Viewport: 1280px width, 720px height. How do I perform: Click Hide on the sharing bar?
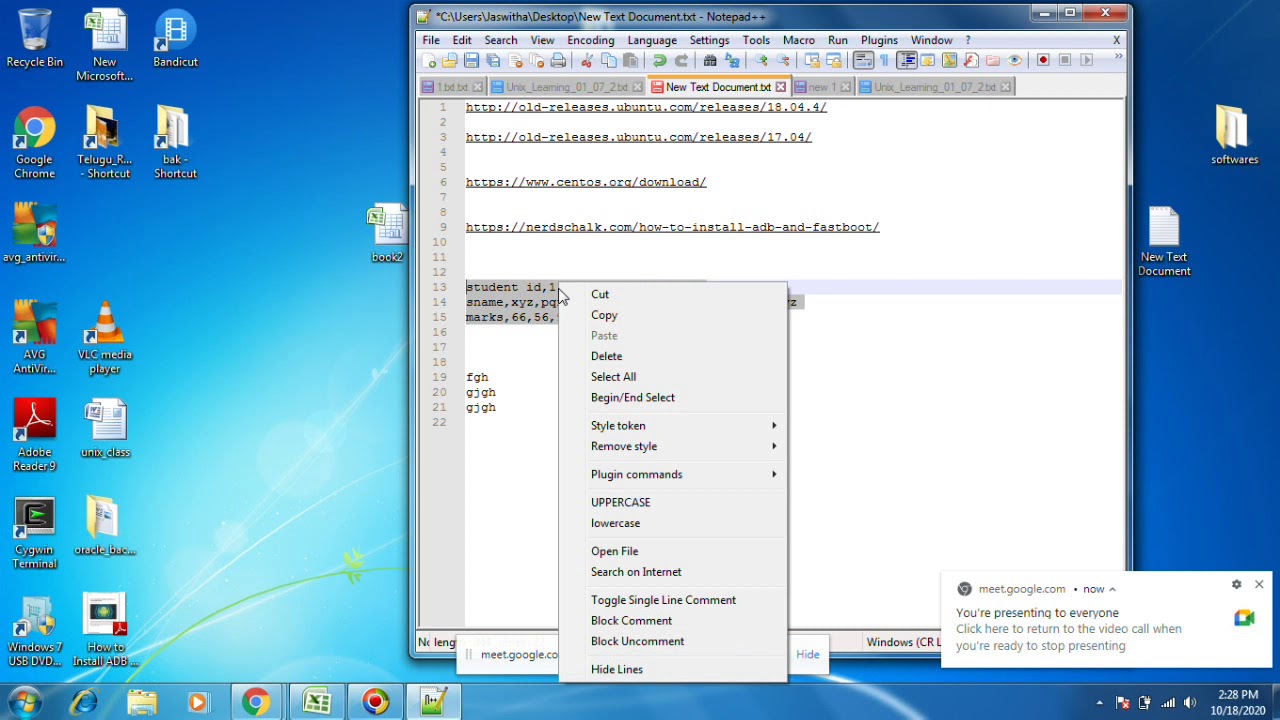click(807, 655)
